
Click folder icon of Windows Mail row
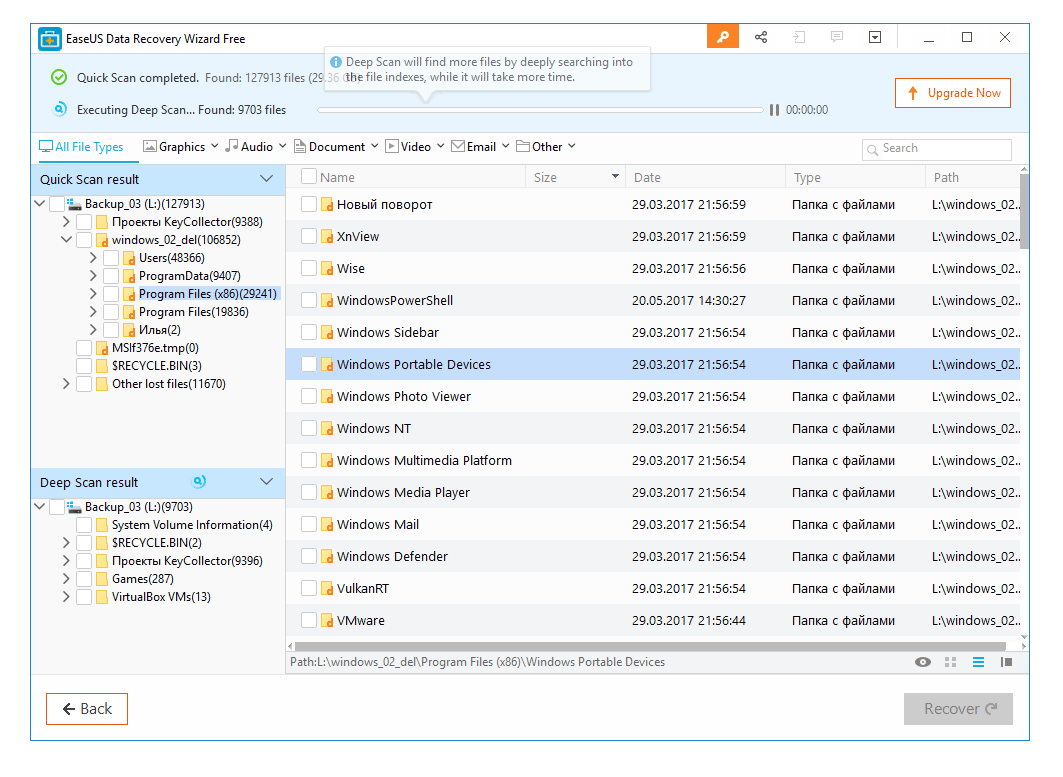tap(327, 525)
